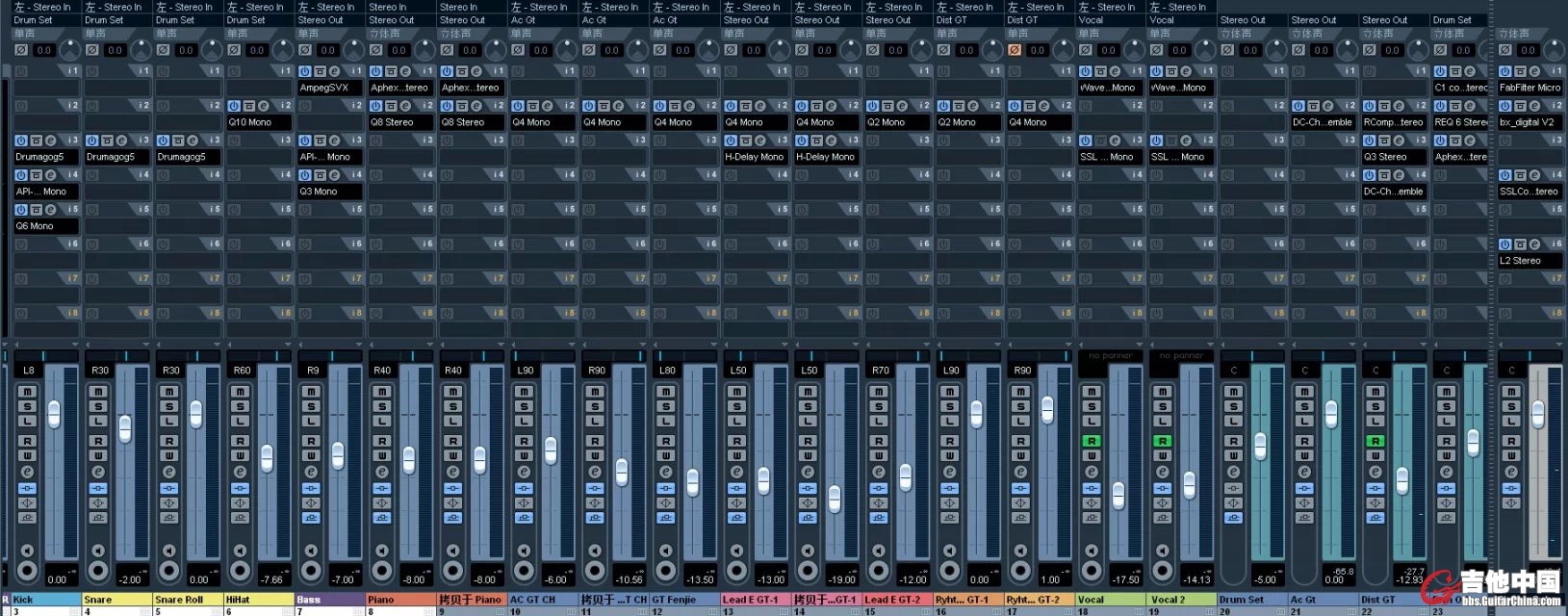Open the Stereo Out output routing on Bass
This screenshot has width=1568, height=616.
pos(330,19)
